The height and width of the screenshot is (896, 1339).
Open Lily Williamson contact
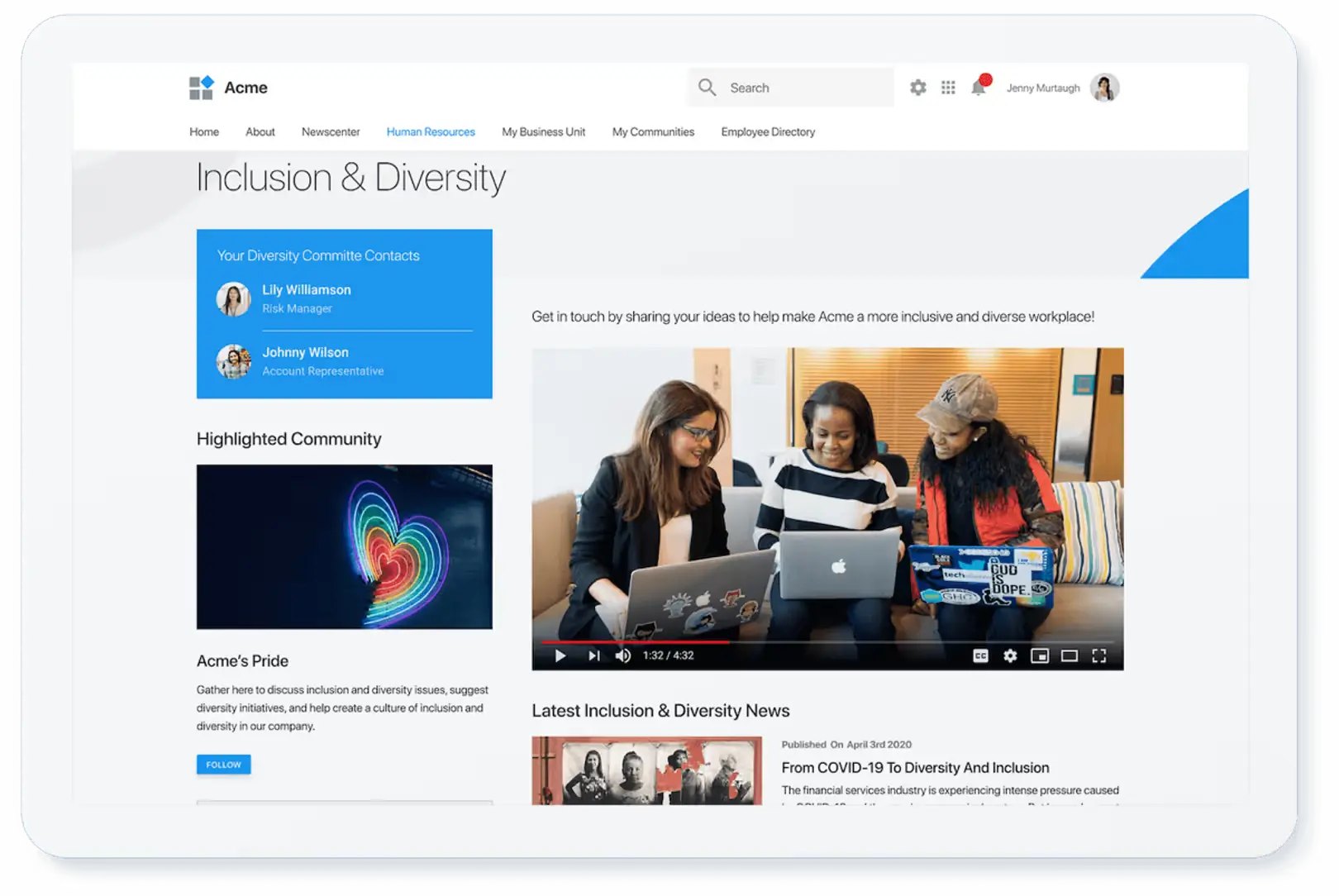(x=307, y=290)
